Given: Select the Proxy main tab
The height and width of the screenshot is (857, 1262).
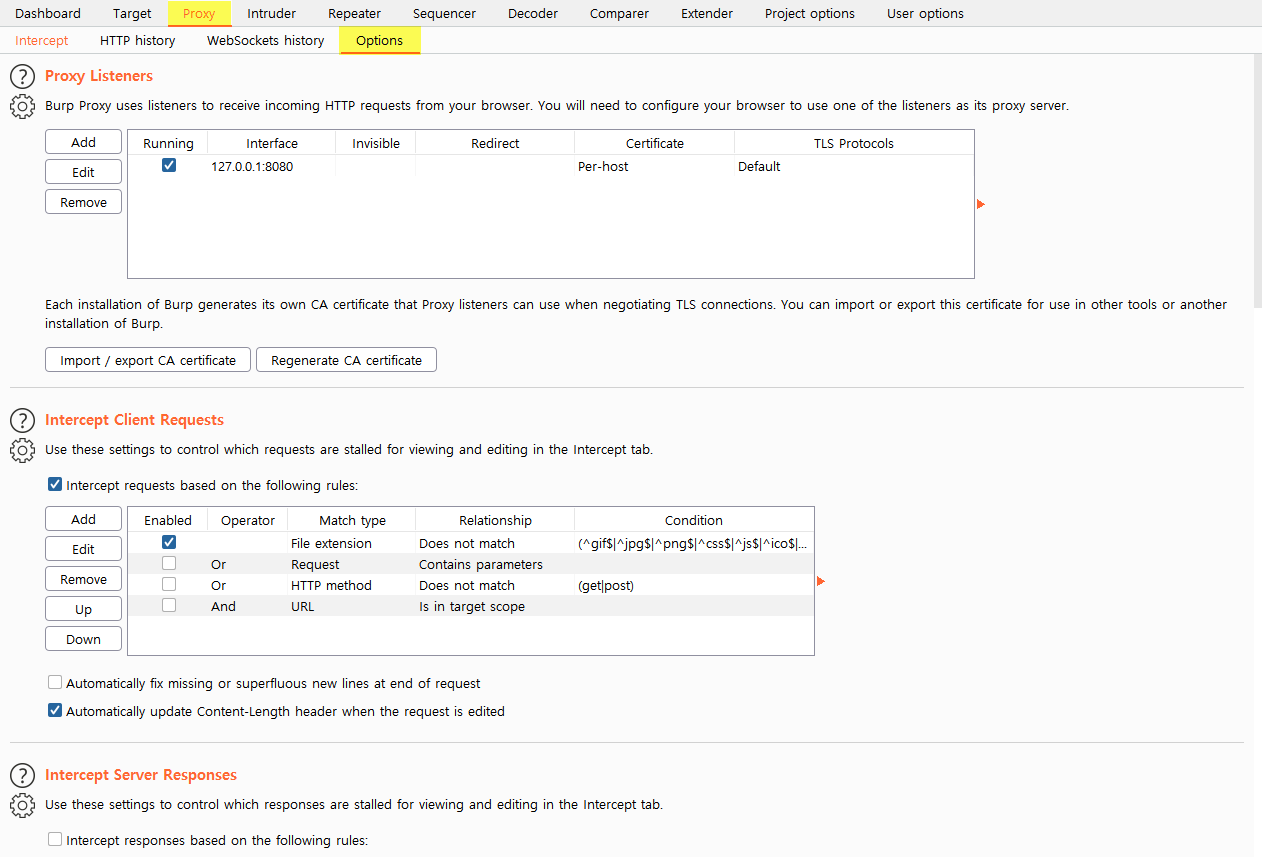Looking at the screenshot, I should point(199,13).
